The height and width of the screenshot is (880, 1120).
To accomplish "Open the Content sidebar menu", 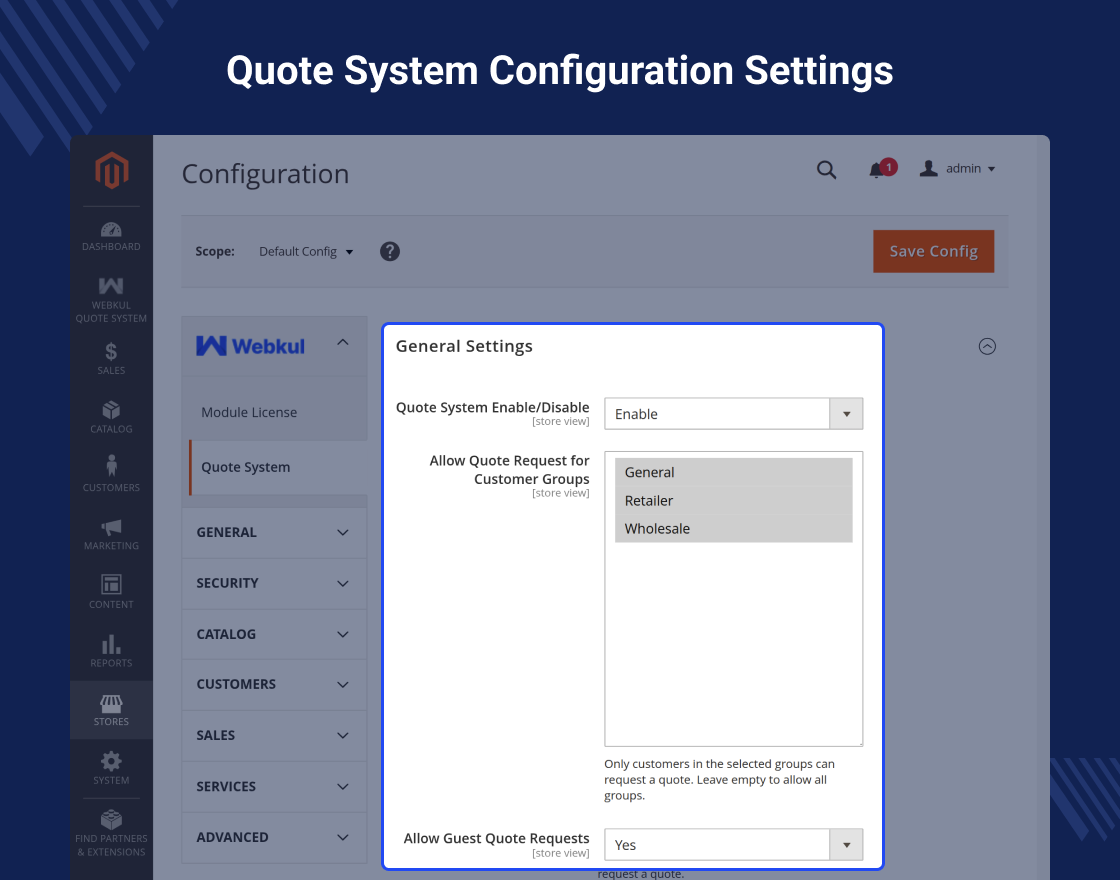I will click(x=111, y=592).
